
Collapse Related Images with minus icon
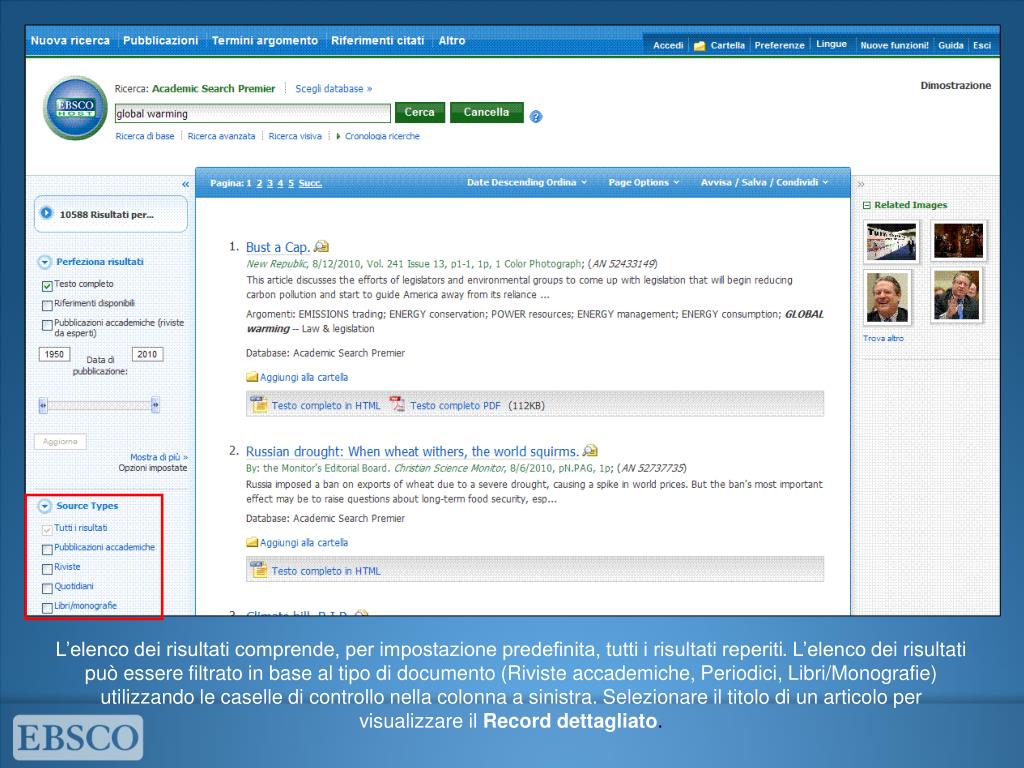(x=867, y=205)
